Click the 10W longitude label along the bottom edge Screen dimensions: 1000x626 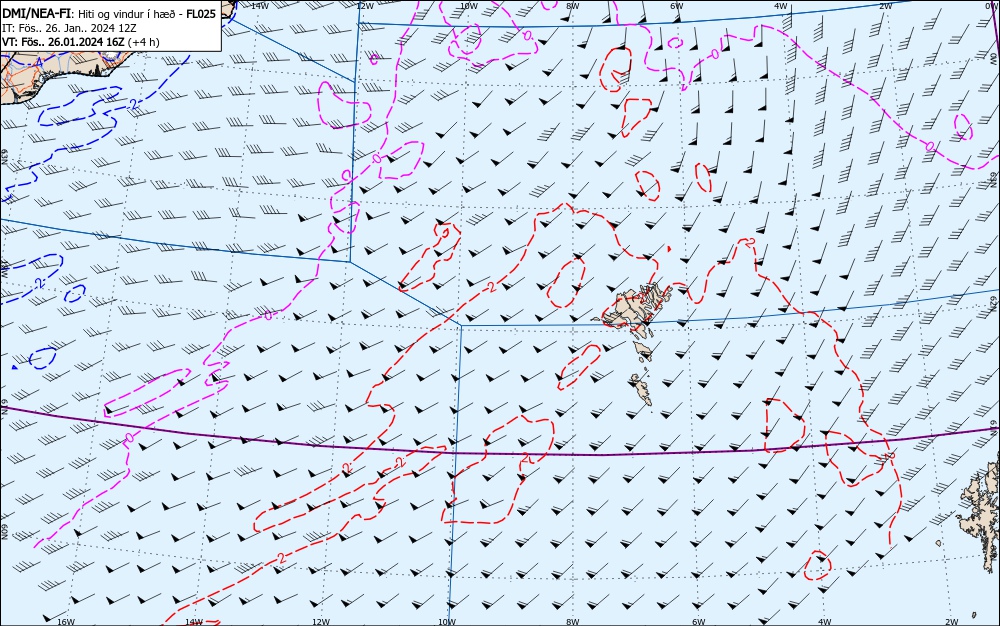(447, 622)
